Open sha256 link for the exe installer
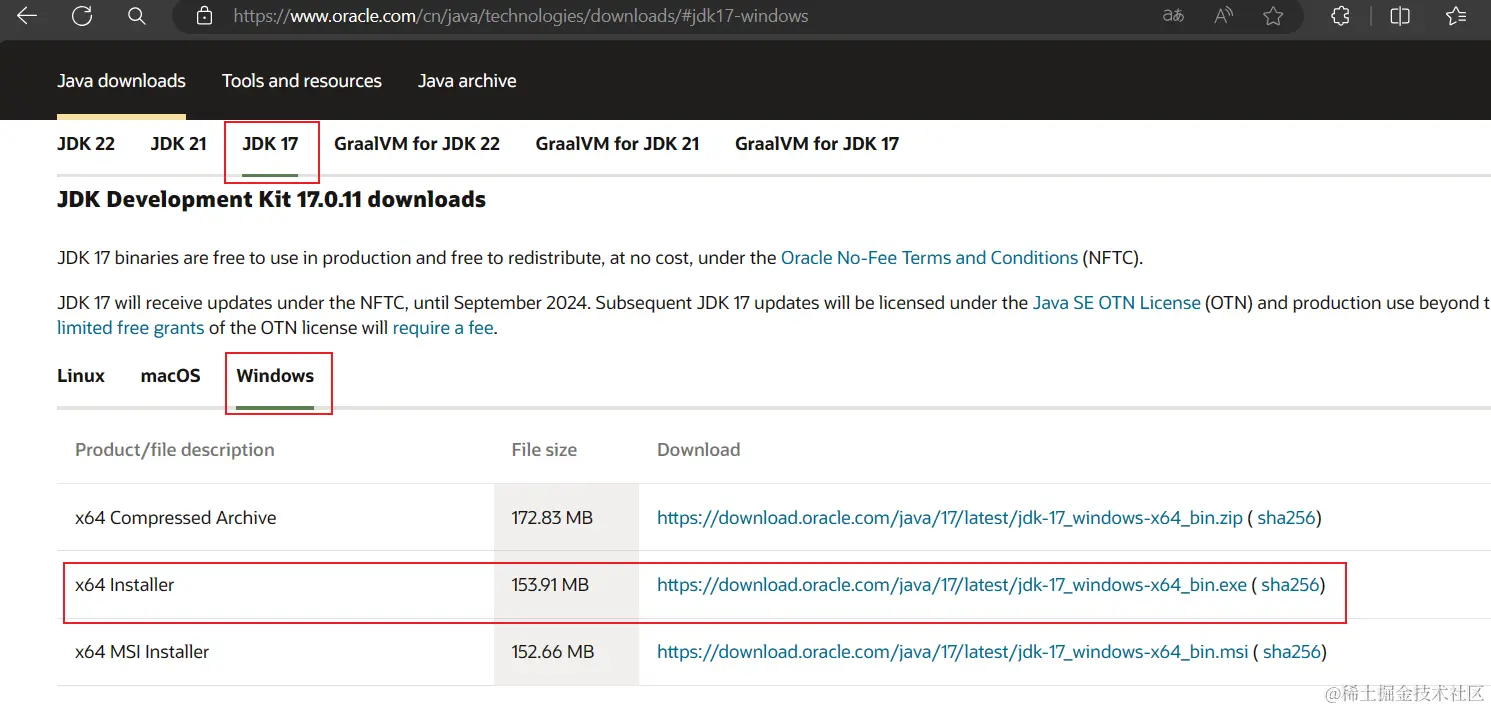The height and width of the screenshot is (710, 1491). click(x=1290, y=585)
